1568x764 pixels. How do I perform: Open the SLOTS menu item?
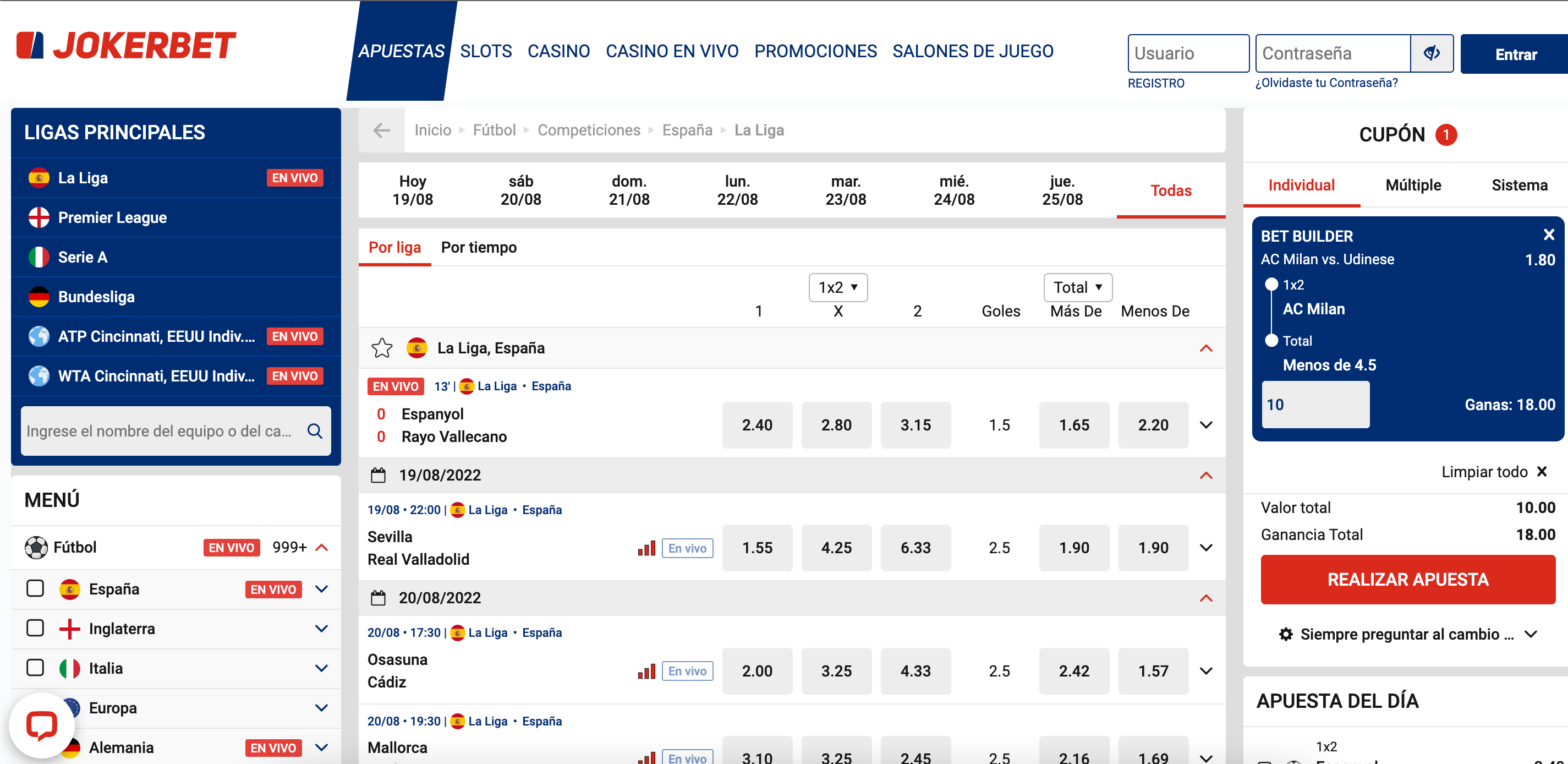click(x=486, y=51)
